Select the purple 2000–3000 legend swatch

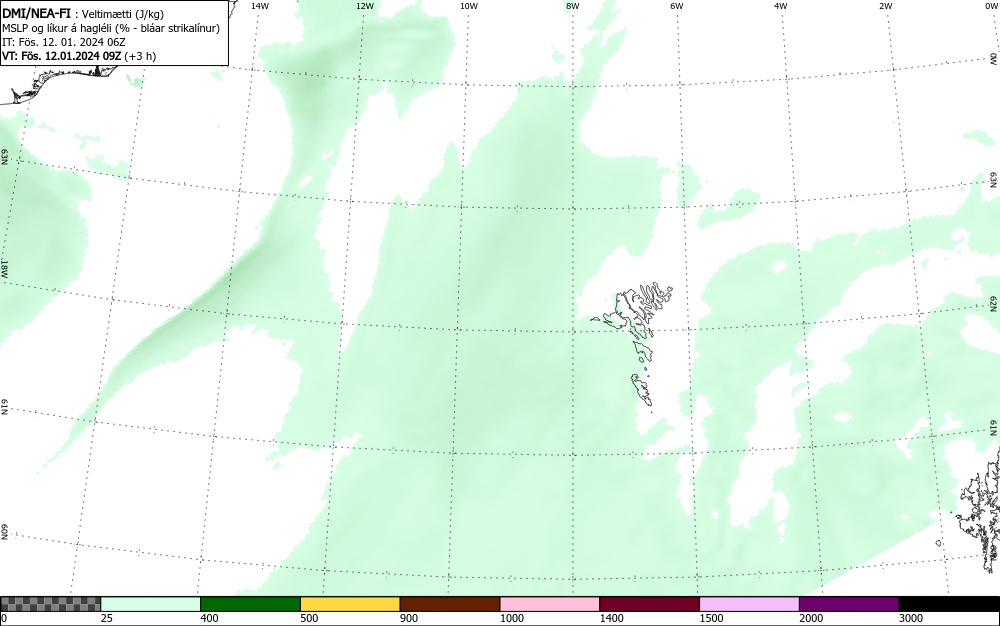click(849, 604)
